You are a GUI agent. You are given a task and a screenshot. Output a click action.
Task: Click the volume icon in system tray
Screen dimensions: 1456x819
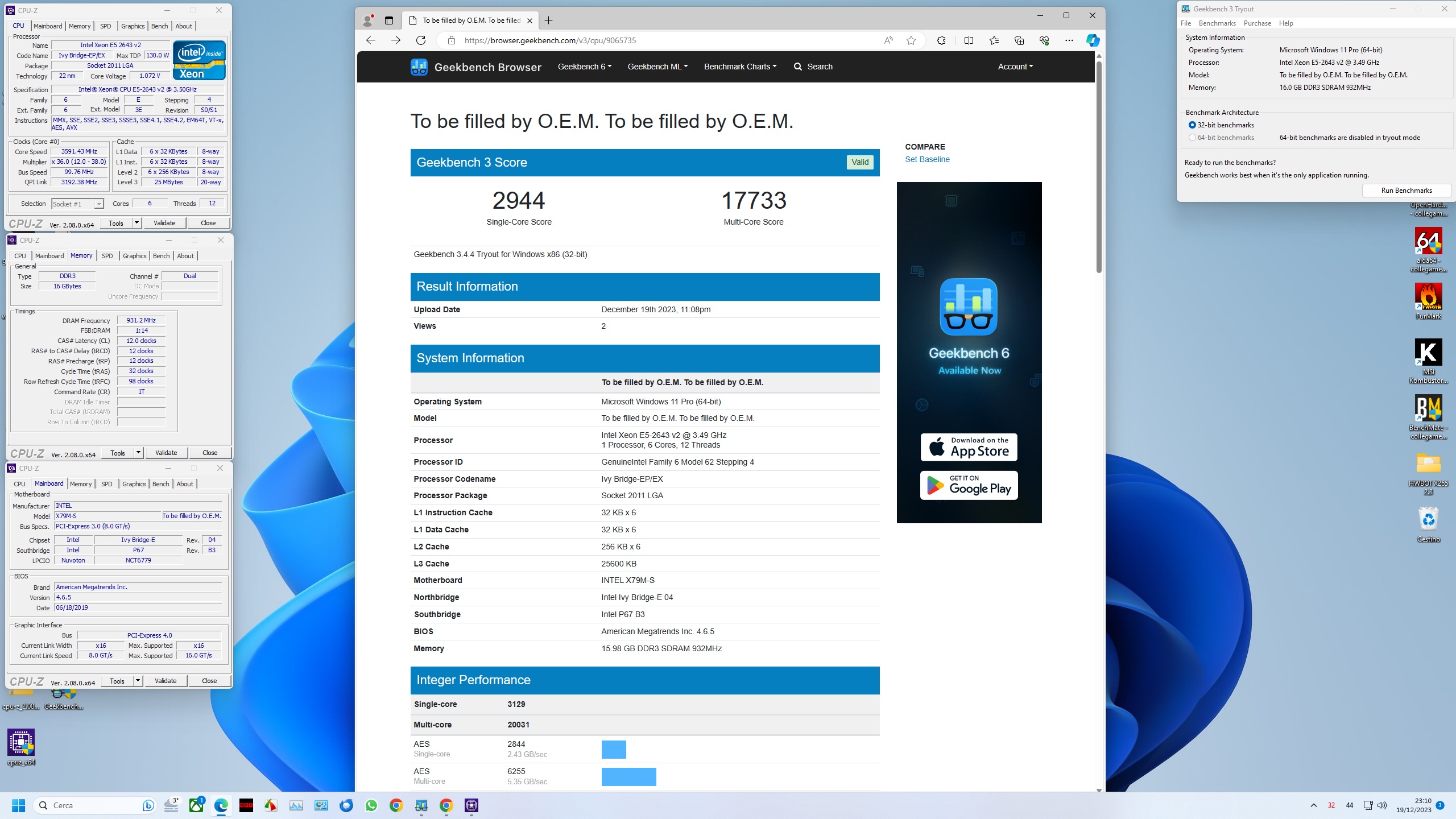click(1383, 805)
